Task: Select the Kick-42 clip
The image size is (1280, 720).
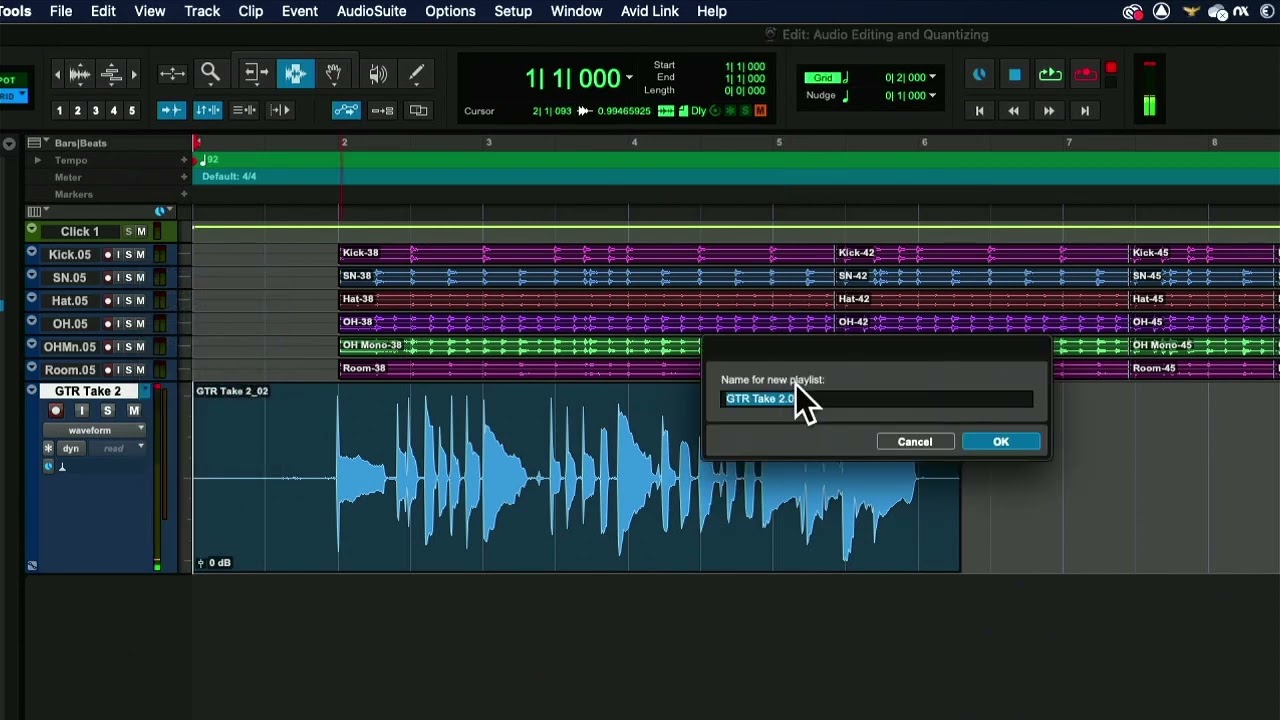Action: pyautogui.click(x=983, y=253)
